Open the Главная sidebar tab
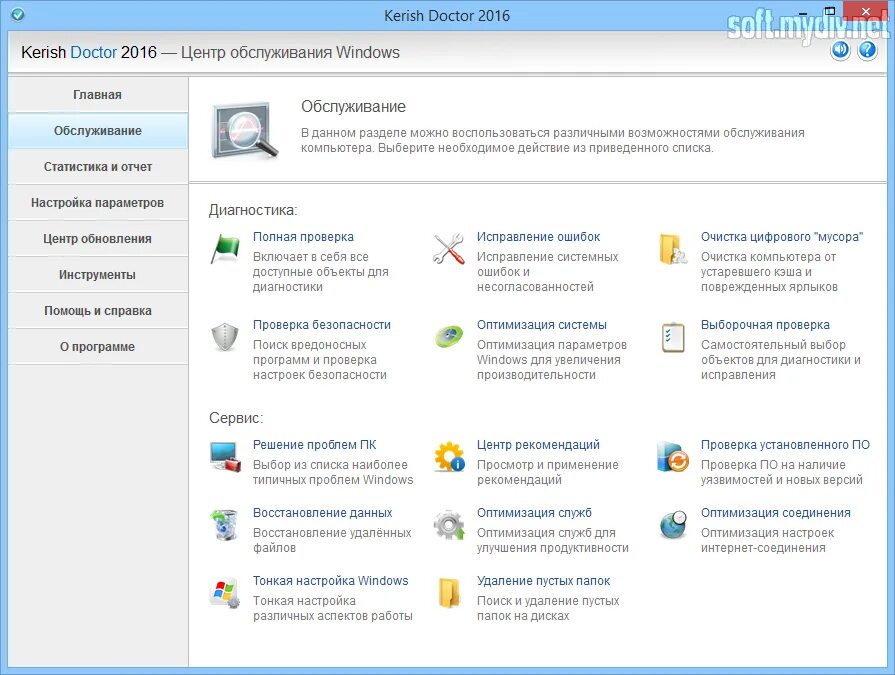This screenshot has width=895, height=675. coord(98,95)
